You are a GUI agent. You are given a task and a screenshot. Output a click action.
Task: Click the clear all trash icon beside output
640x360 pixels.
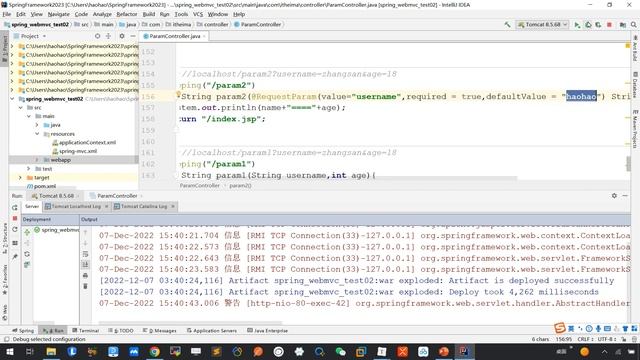[85, 286]
